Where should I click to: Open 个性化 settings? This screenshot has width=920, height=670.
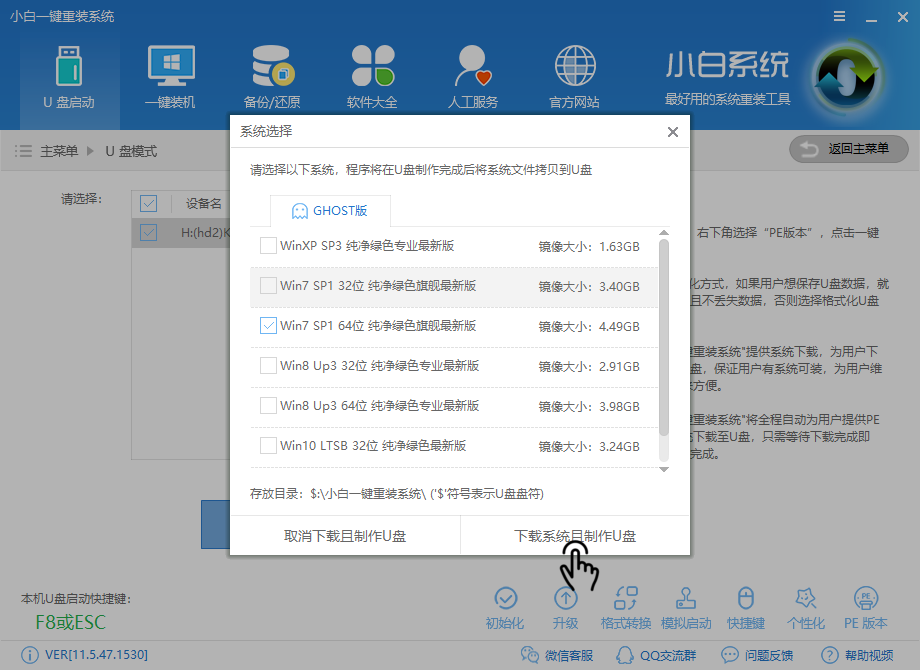806,605
